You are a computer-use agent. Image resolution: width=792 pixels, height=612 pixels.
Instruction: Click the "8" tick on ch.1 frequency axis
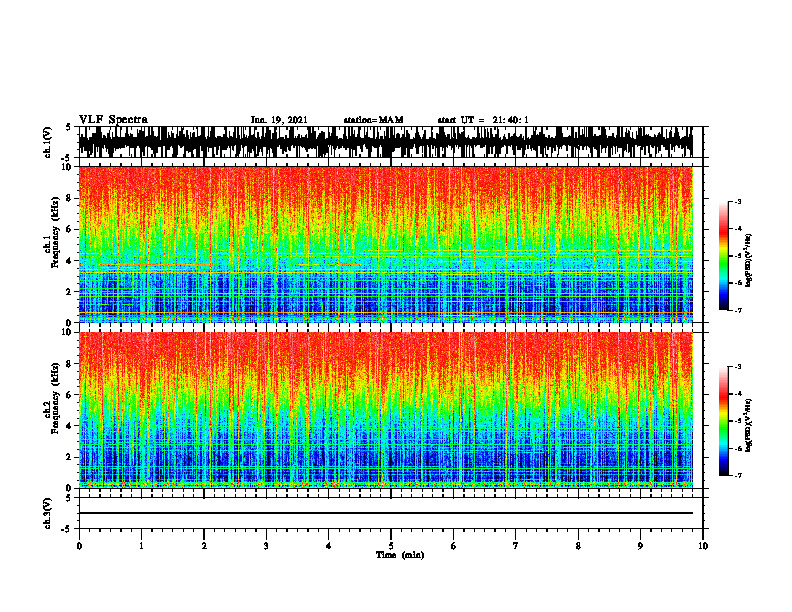[x=69, y=198]
